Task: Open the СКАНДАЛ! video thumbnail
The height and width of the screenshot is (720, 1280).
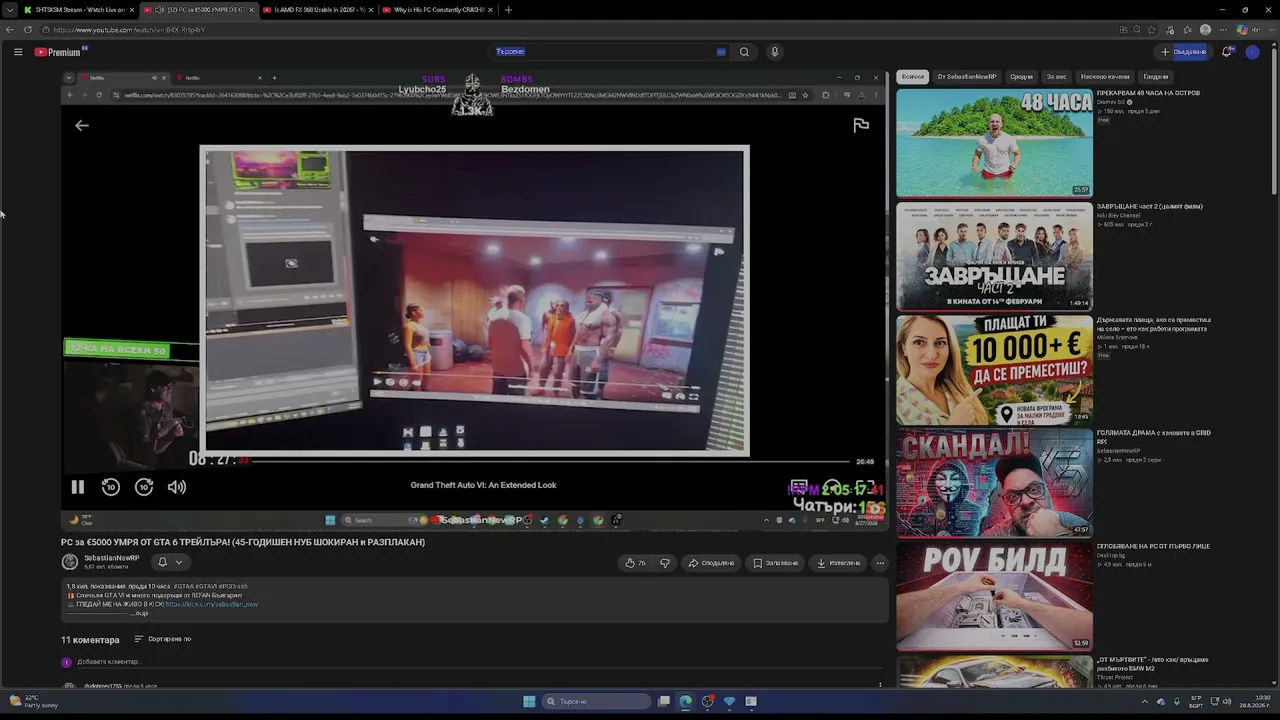Action: [994, 483]
